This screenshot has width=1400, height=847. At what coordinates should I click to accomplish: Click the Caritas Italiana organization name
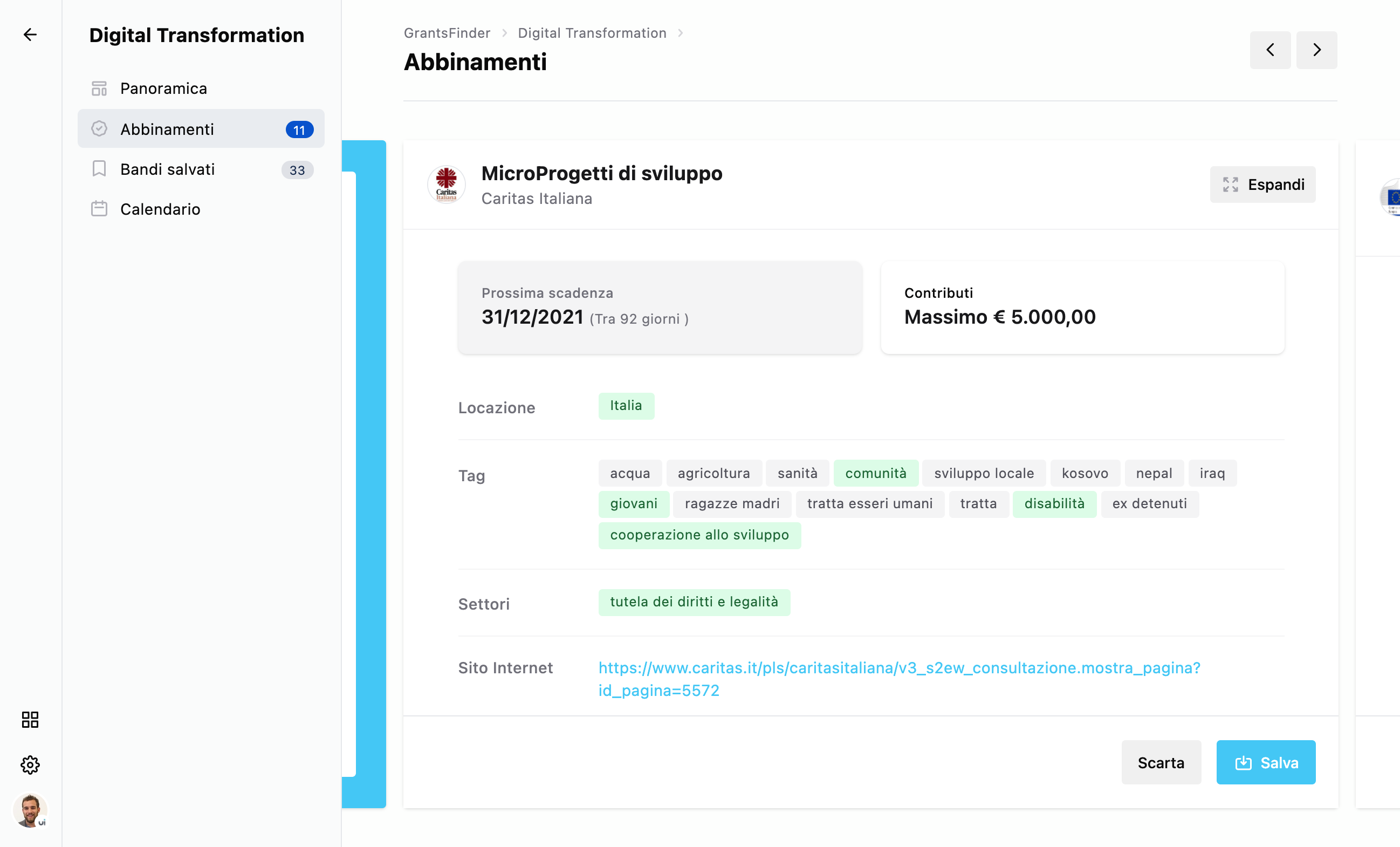tap(537, 199)
